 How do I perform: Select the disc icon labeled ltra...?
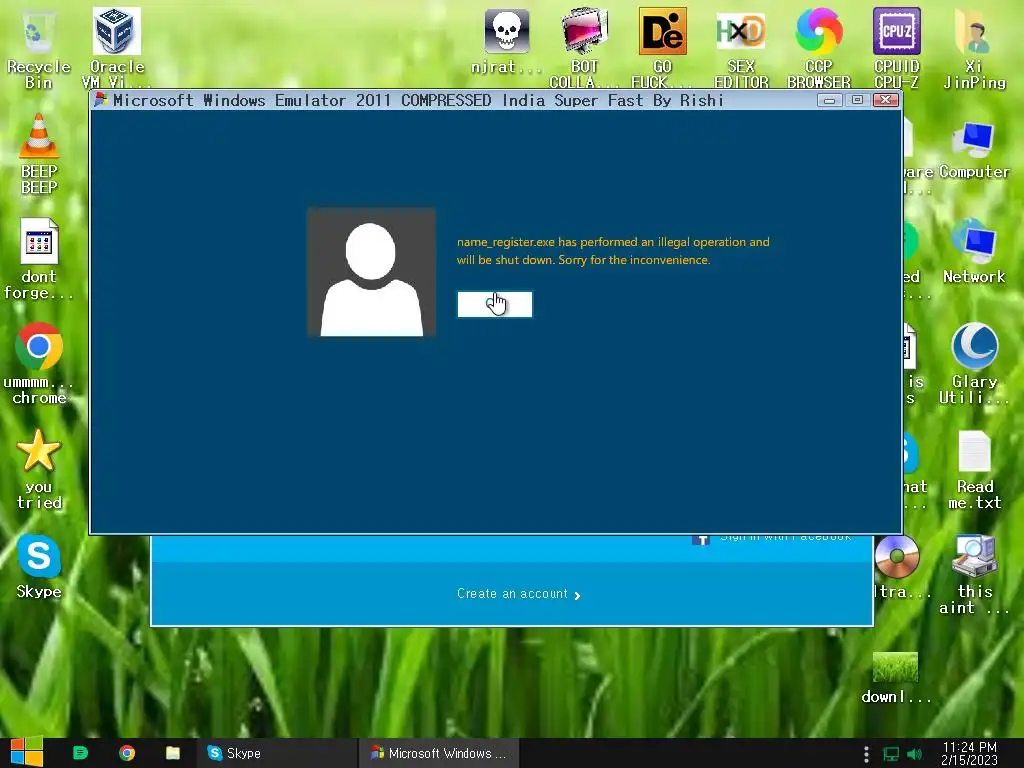click(897, 556)
